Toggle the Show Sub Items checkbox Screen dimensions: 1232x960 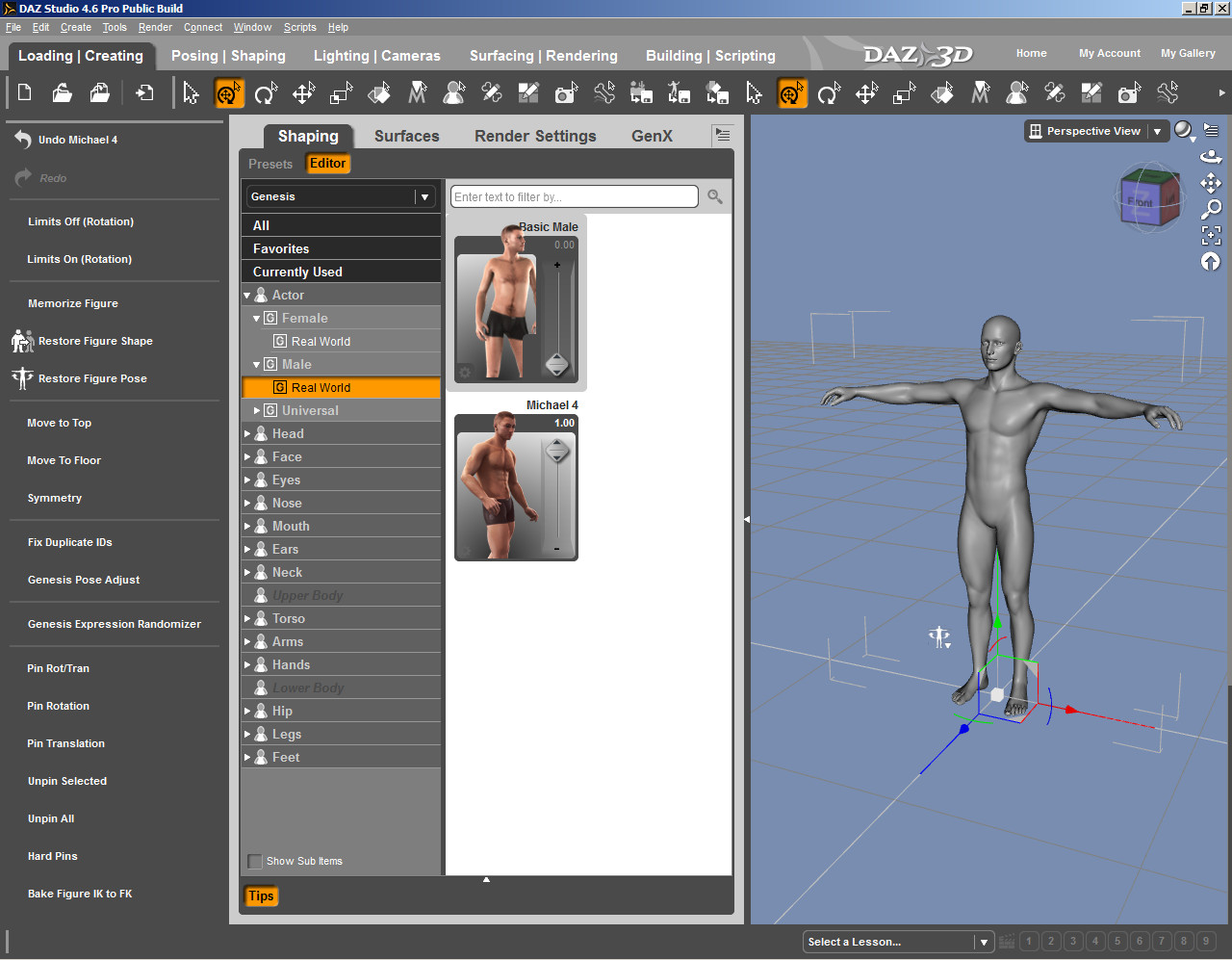[255, 861]
